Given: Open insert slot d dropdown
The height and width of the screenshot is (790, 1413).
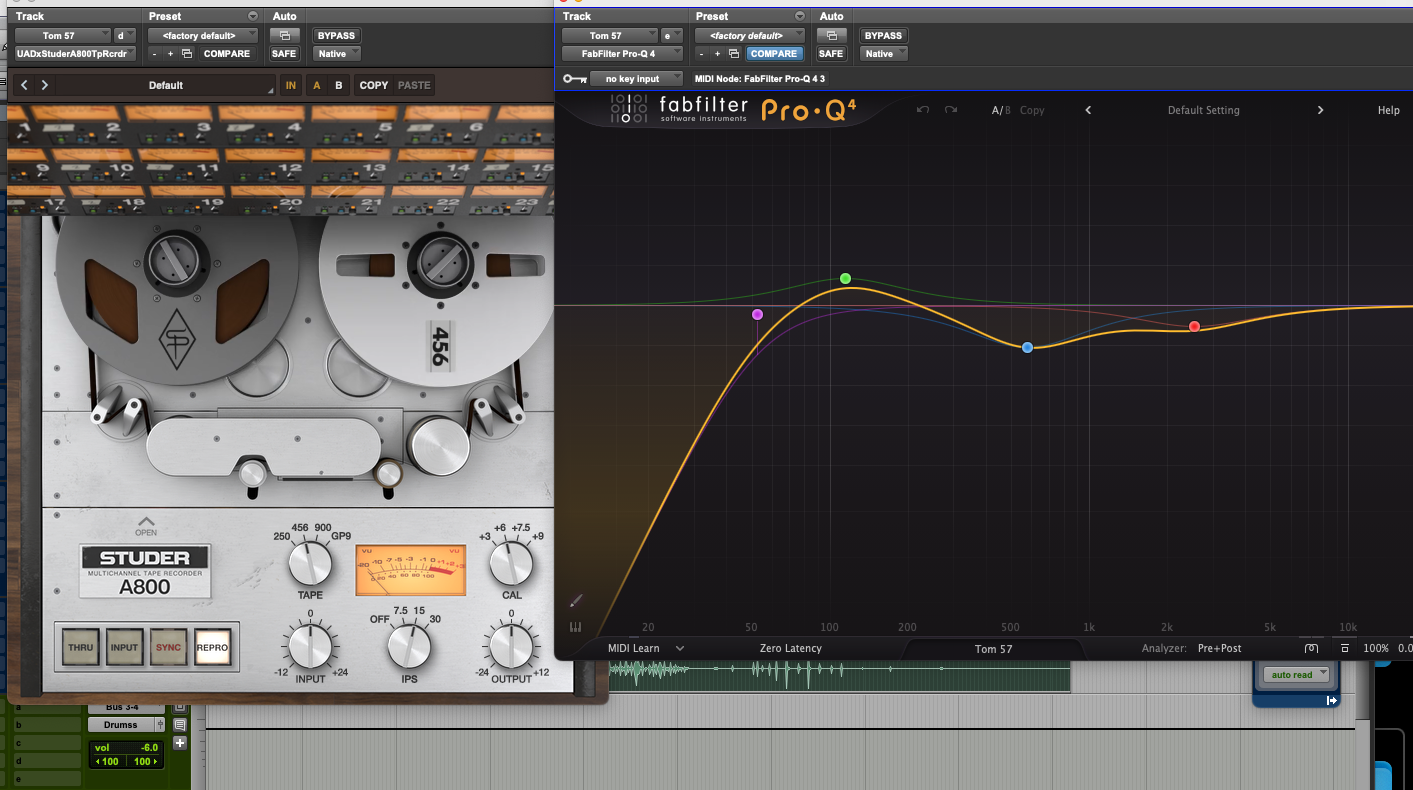Looking at the screenshot, I should (126, 36).
